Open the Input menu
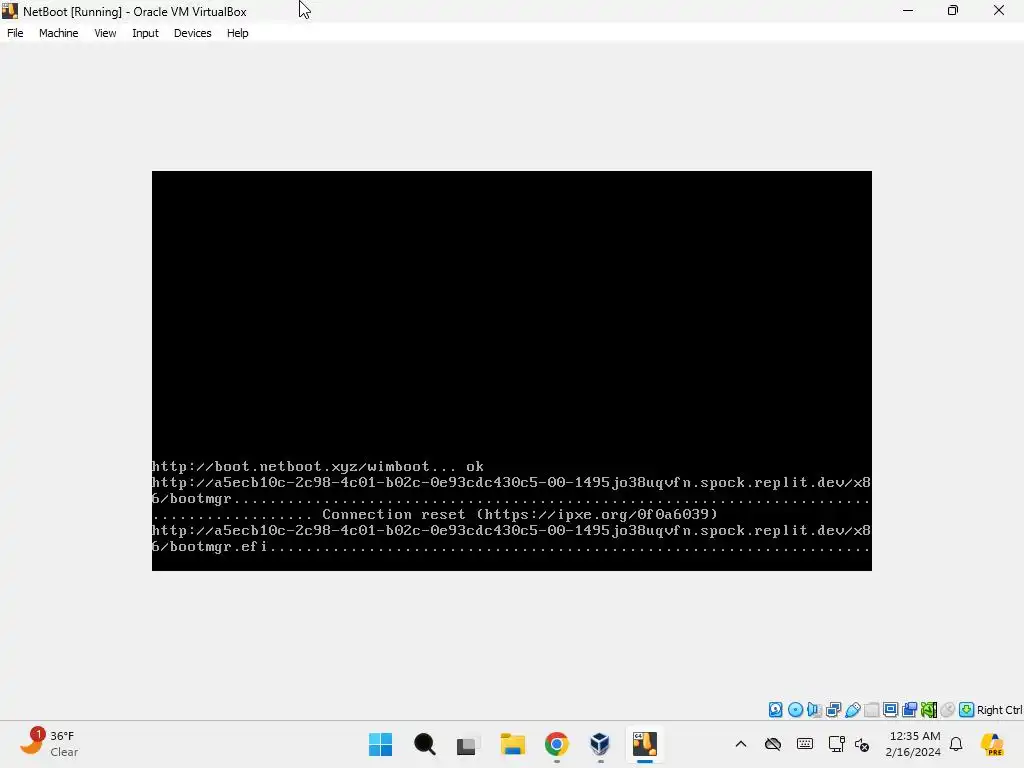 (x=145, y=33)
